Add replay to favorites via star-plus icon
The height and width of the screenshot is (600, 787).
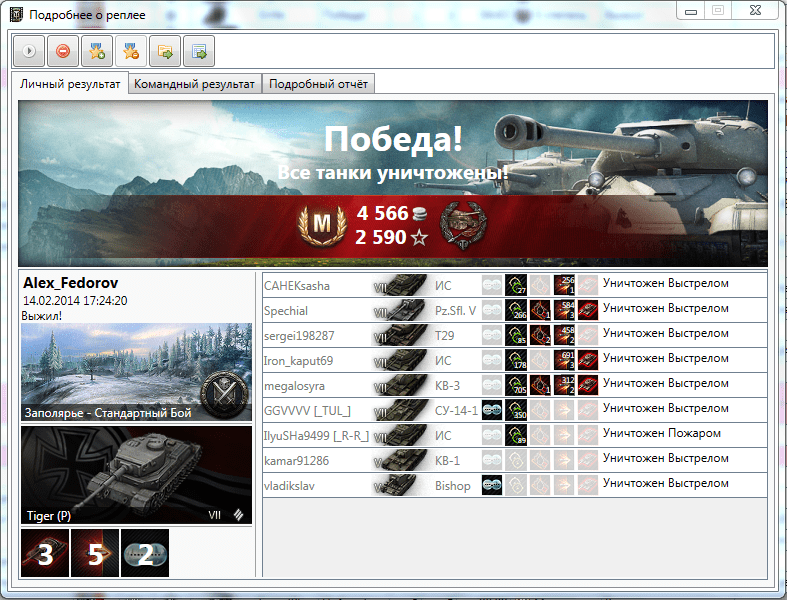coord(97,51)
